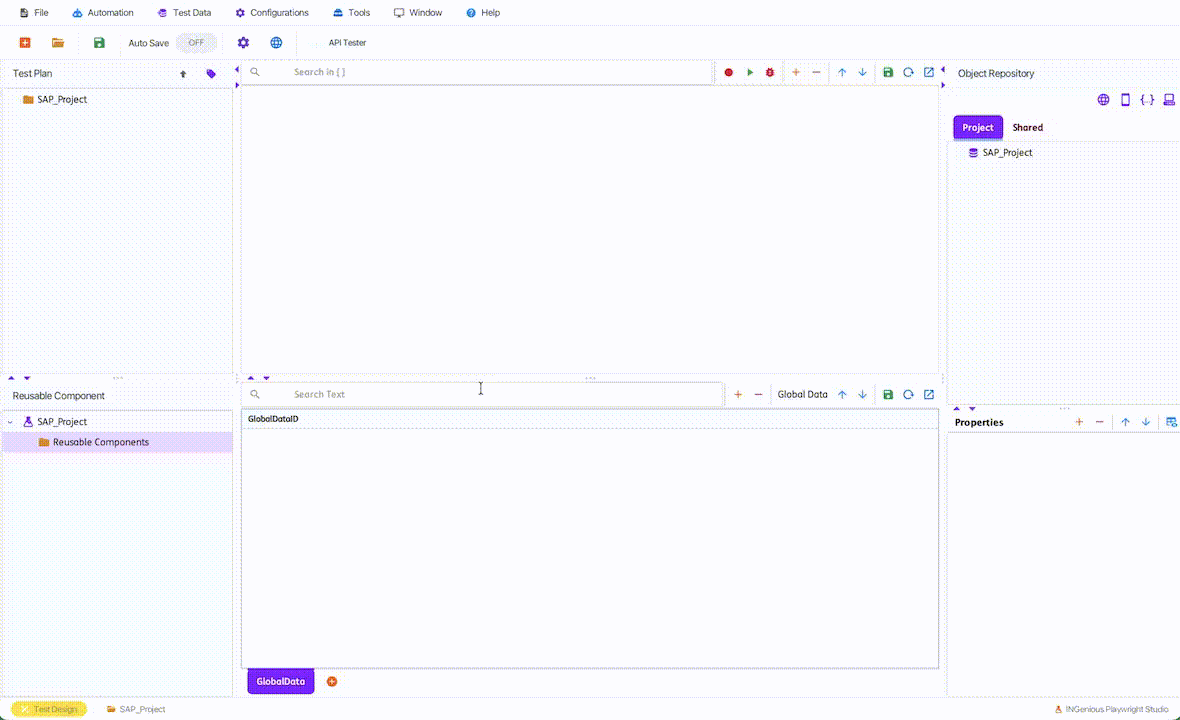Save test case with green disk icon
The width and height of the screenshot is (1180, 720).
888,72
